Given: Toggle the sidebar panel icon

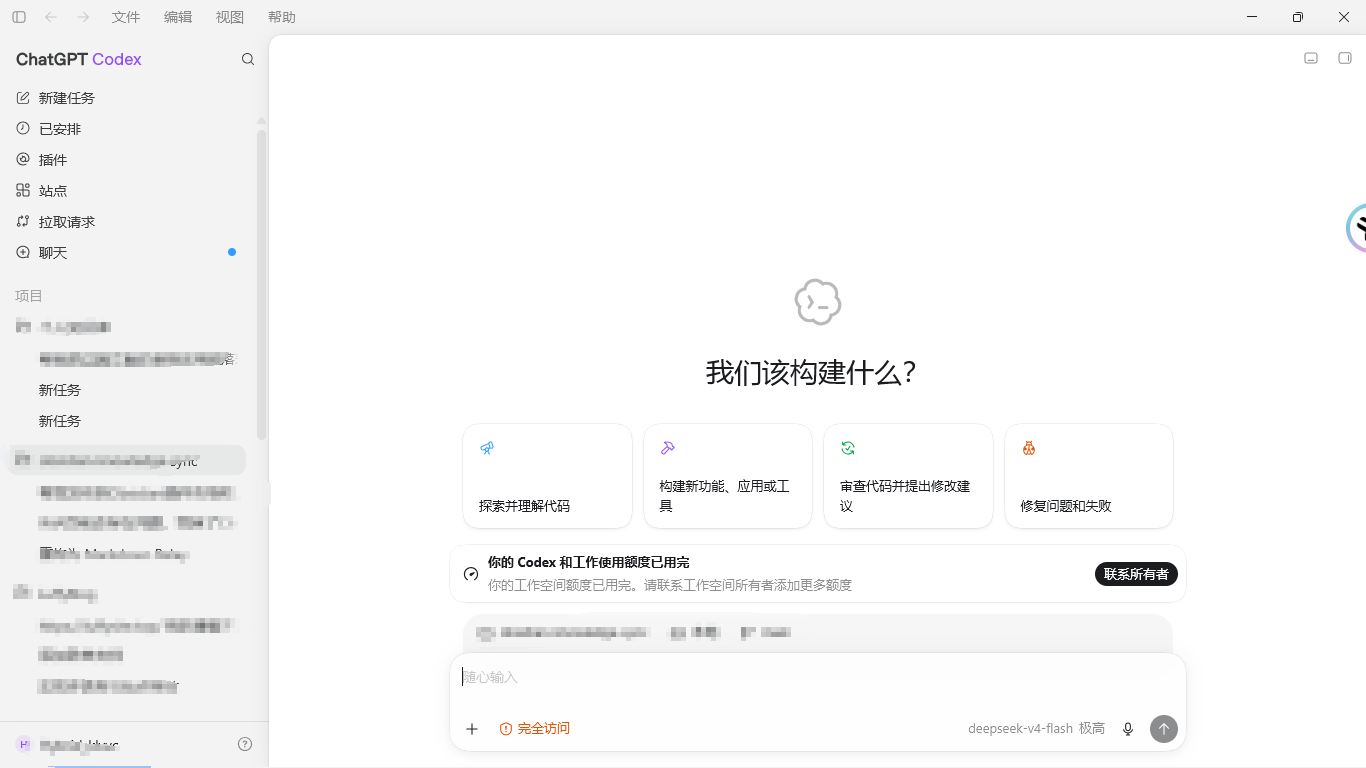Looking at the screenshot, I should click(19, 17).
